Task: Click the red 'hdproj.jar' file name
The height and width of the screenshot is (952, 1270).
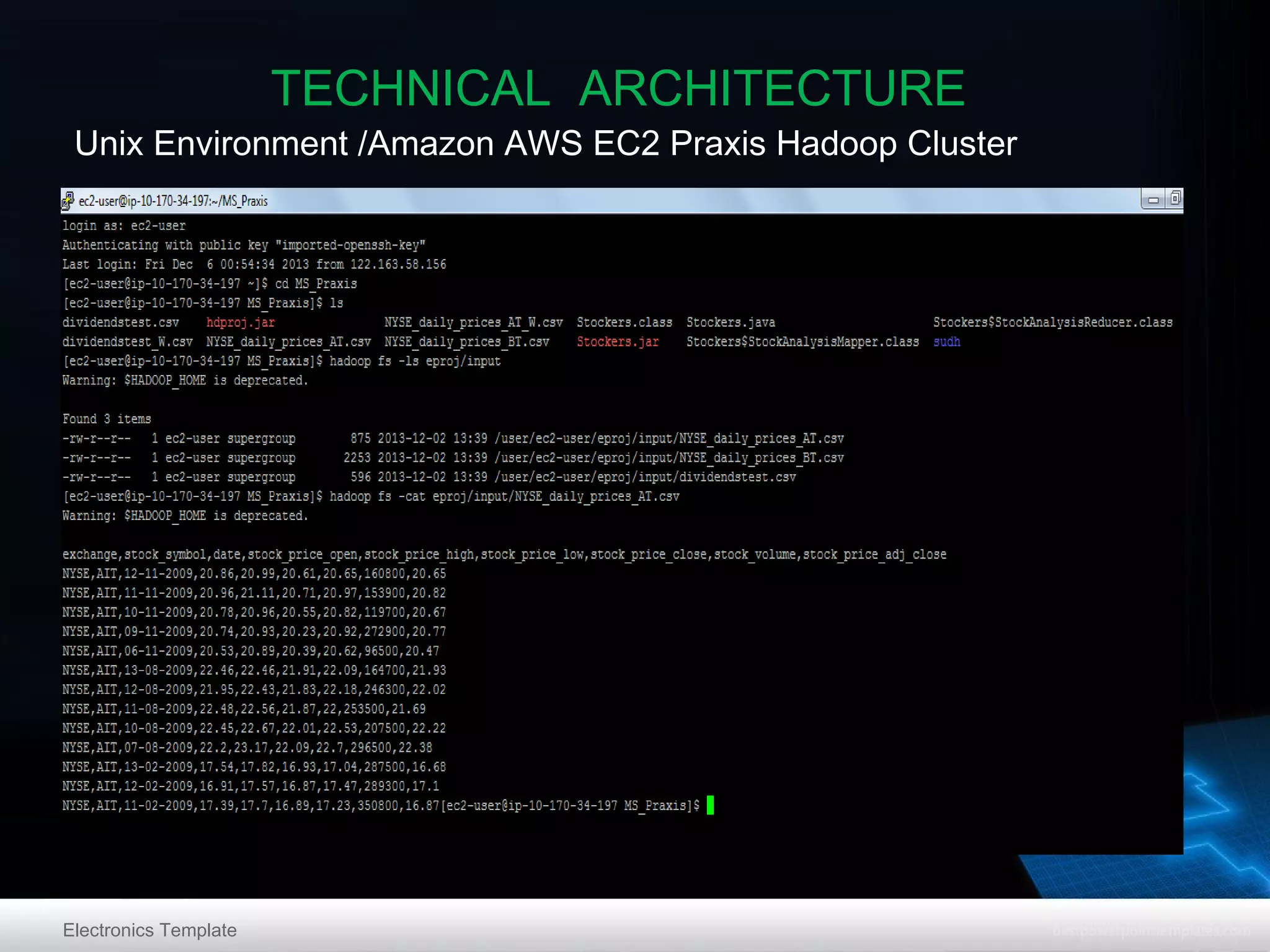Action: point(241,322)
